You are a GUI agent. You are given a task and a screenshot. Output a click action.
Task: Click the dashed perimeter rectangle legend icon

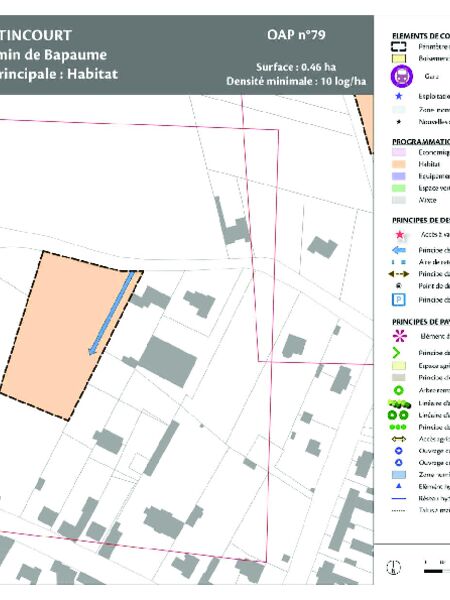(x=398, y=47)
